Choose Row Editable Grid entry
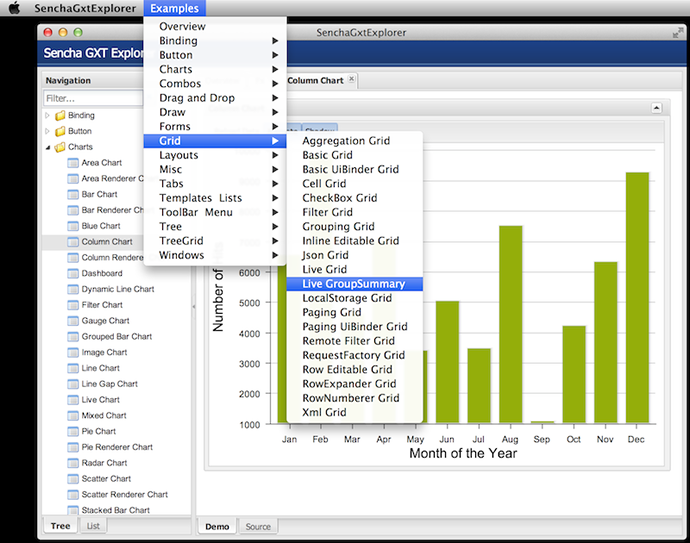This screenshot has width=690, height=543. click(x=354, y=370)
